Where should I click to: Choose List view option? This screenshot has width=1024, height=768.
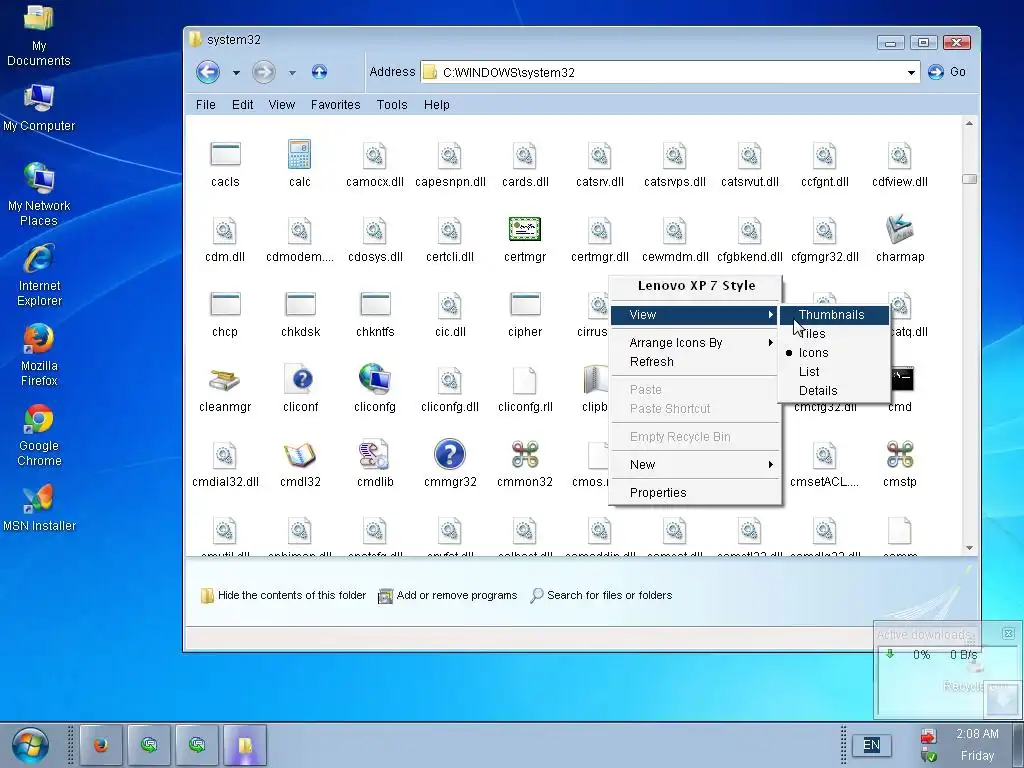[x=834, y=372]
